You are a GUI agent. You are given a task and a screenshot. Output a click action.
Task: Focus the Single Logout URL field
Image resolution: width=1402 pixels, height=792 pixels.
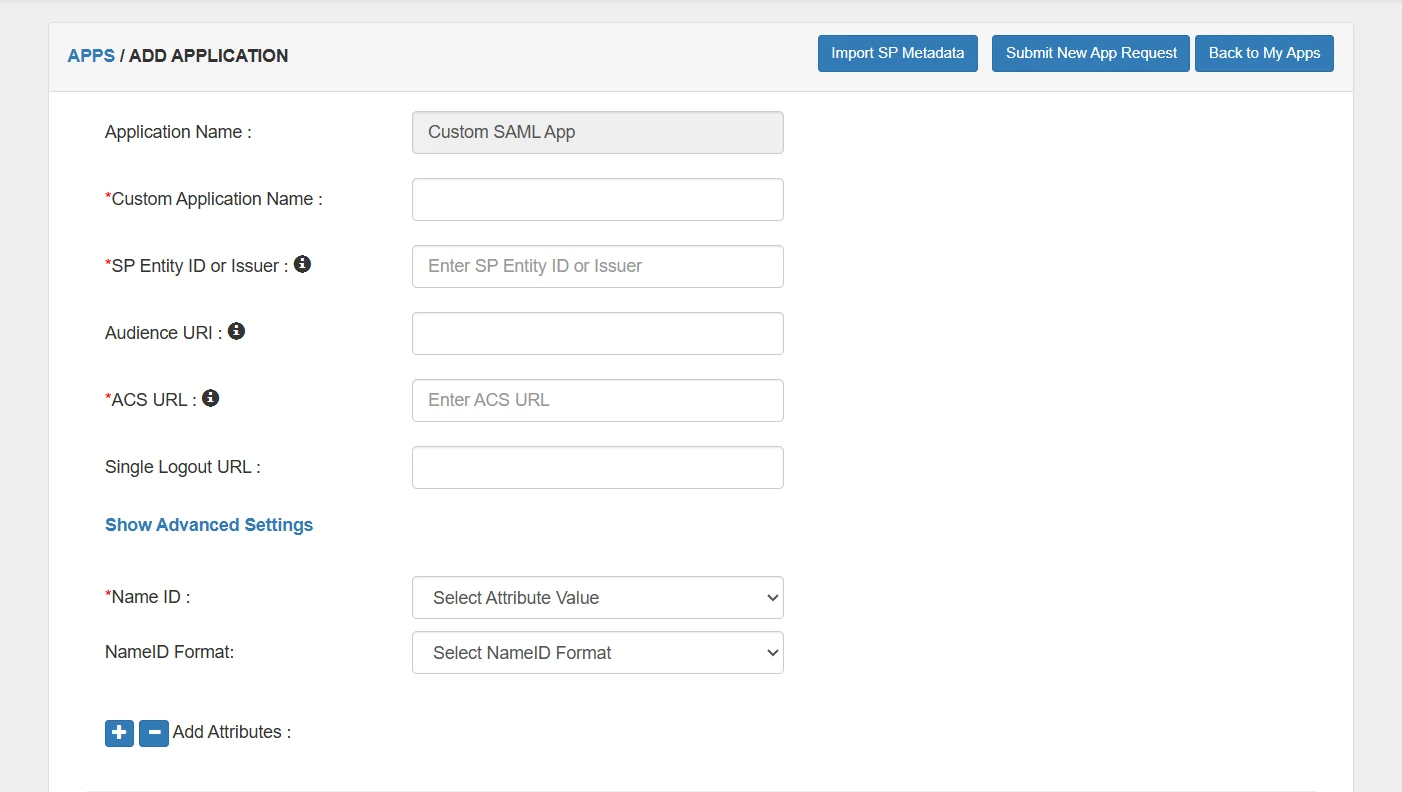(598, 468)
